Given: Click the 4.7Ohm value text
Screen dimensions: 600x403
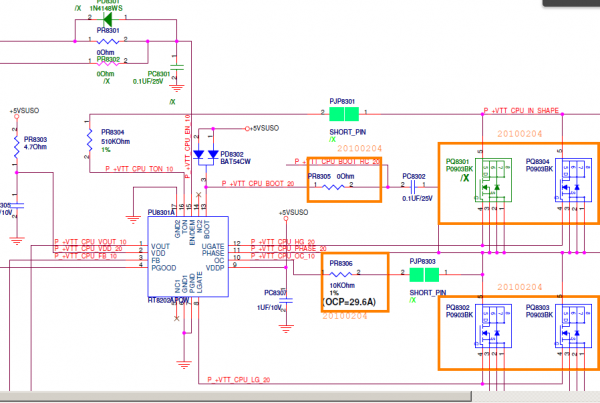Looking at the screenshot, I should [35, 147].
